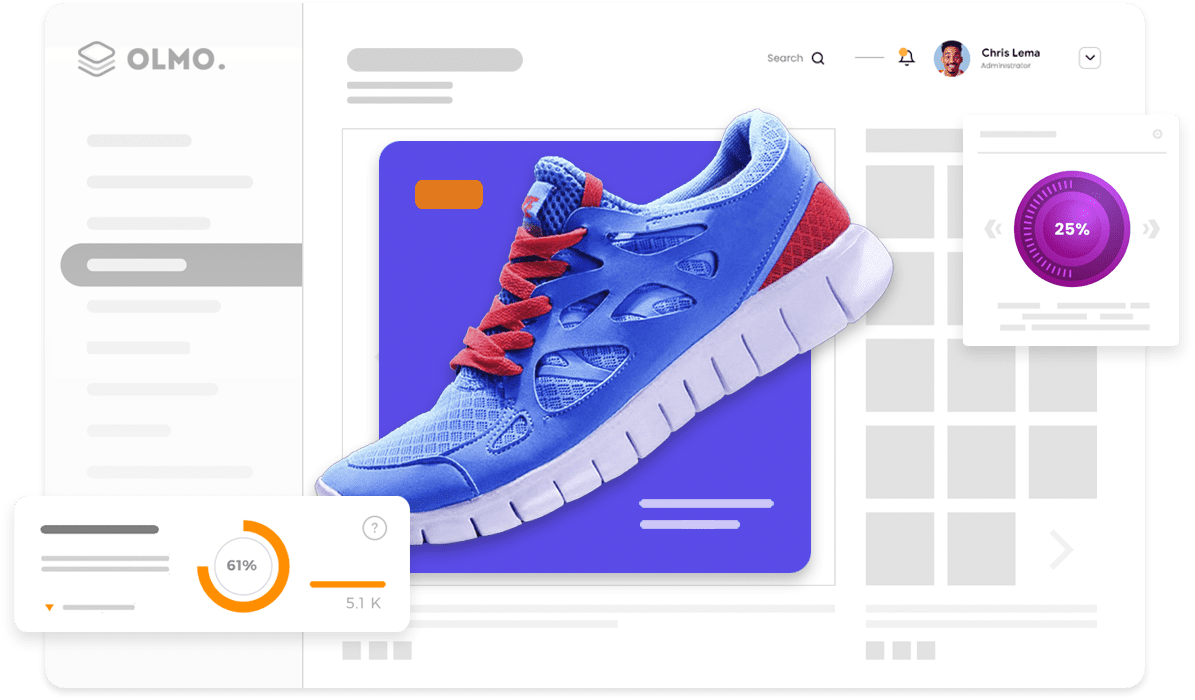Click the orange 61% donut chart

tap(243, 566)
